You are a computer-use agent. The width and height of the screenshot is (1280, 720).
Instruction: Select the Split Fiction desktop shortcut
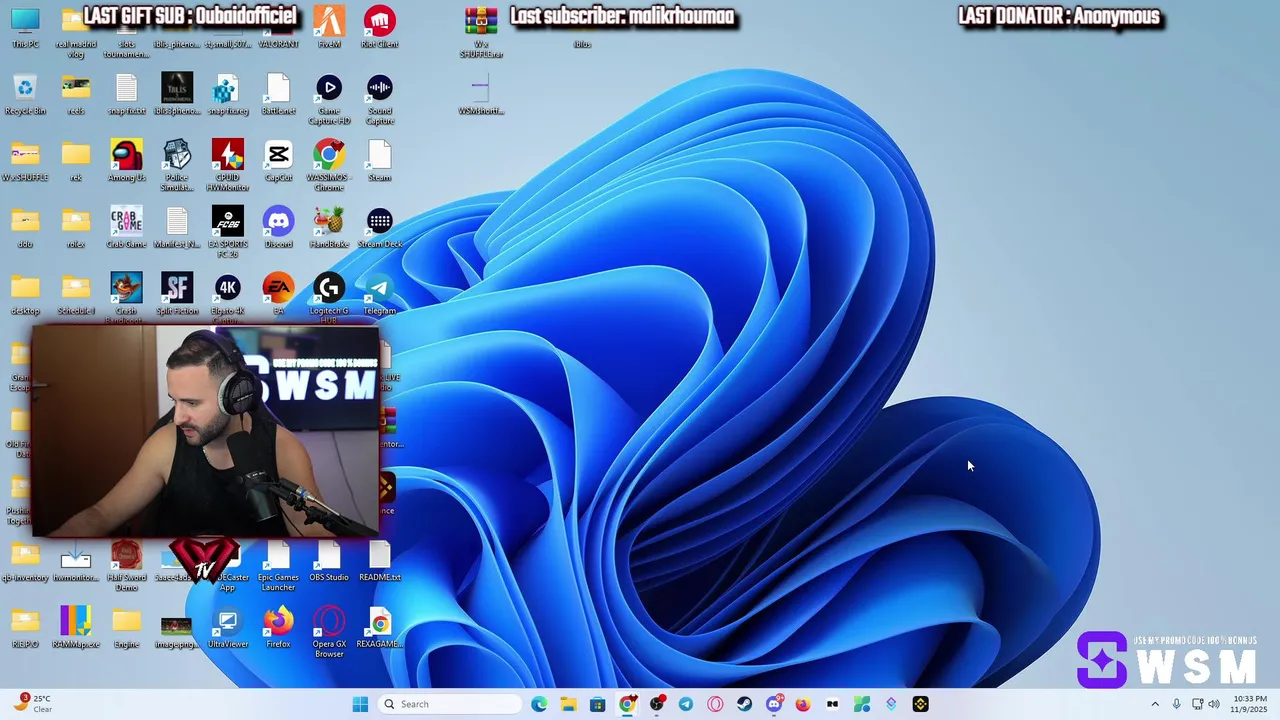(177, 294)
